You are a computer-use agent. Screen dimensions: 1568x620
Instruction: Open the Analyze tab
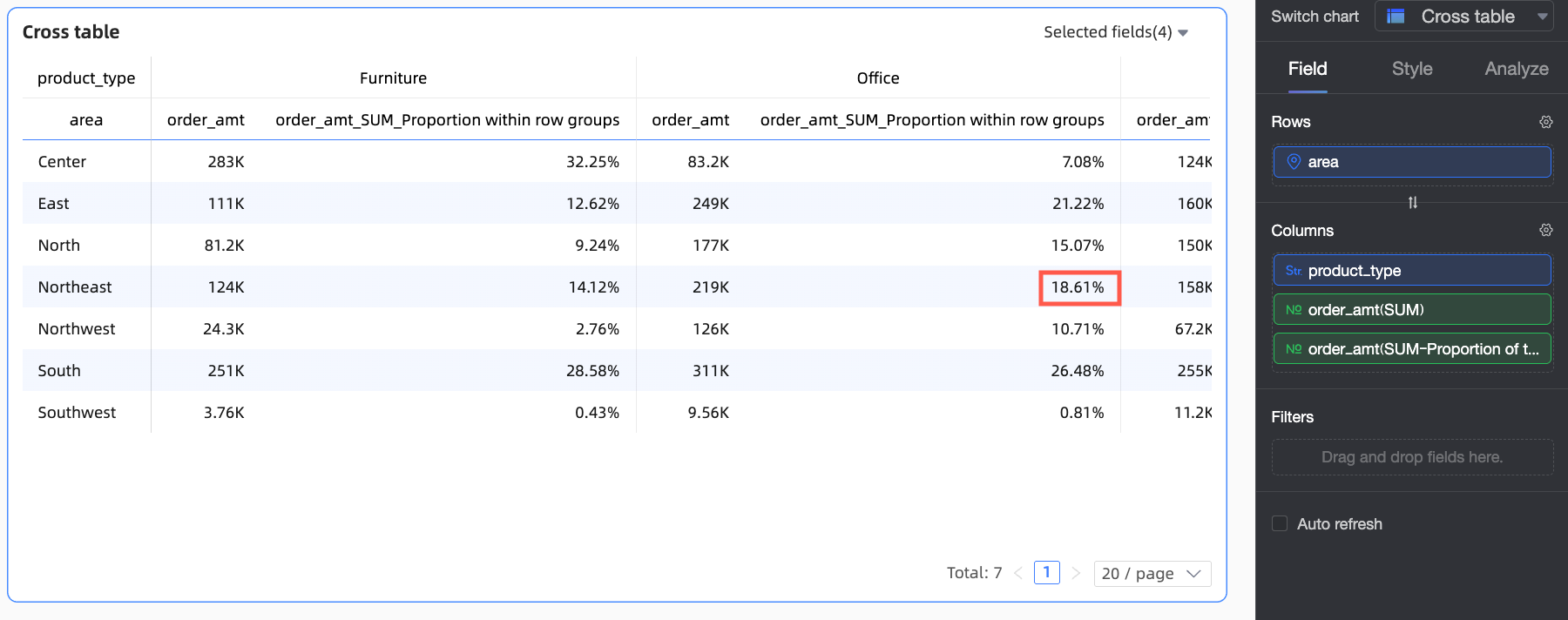tap(1517, 69)
